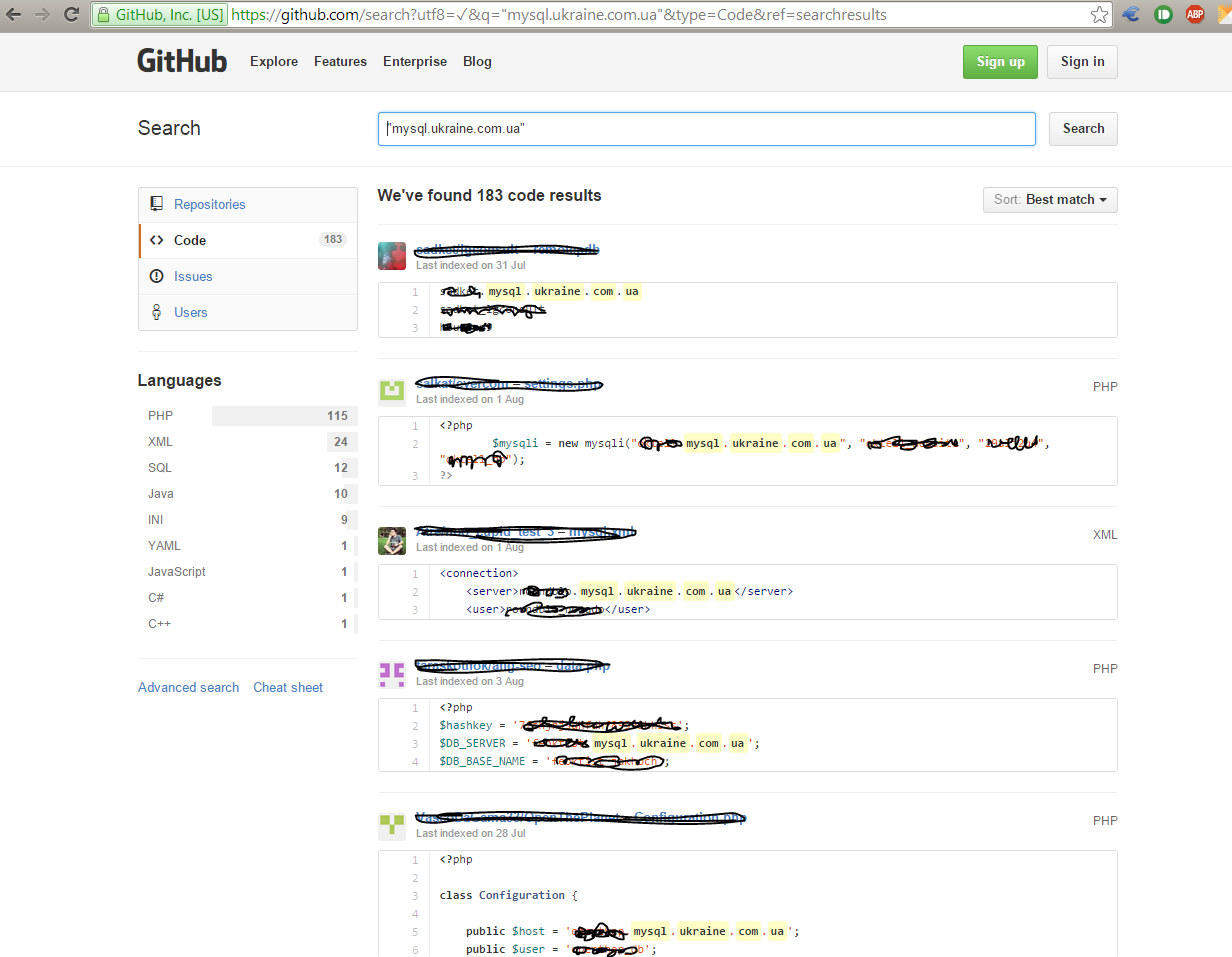Bookmark page with the star icon

click(x=1099, y=15)
